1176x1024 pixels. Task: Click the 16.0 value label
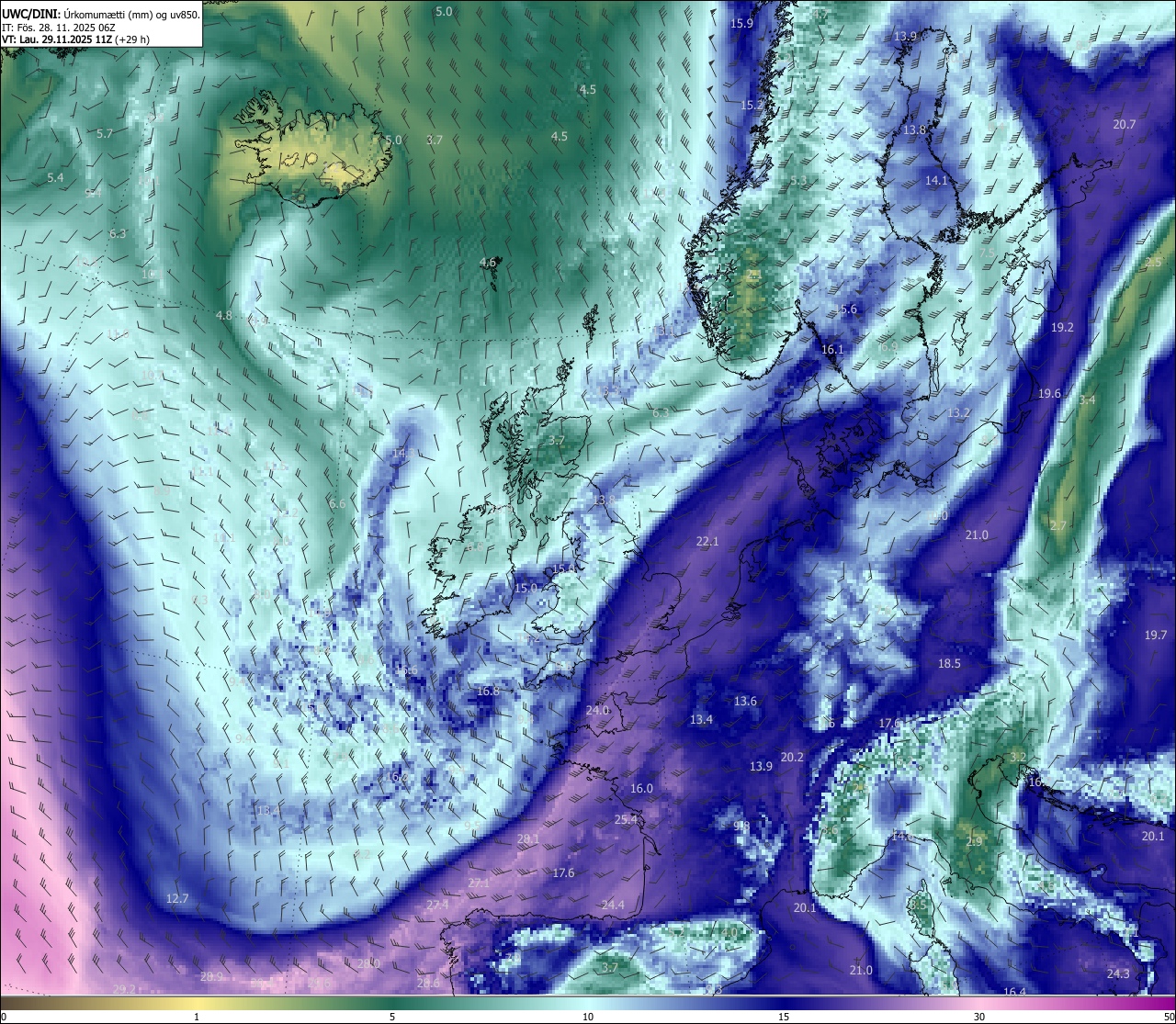pyautogui.click(x=641, y=788)
